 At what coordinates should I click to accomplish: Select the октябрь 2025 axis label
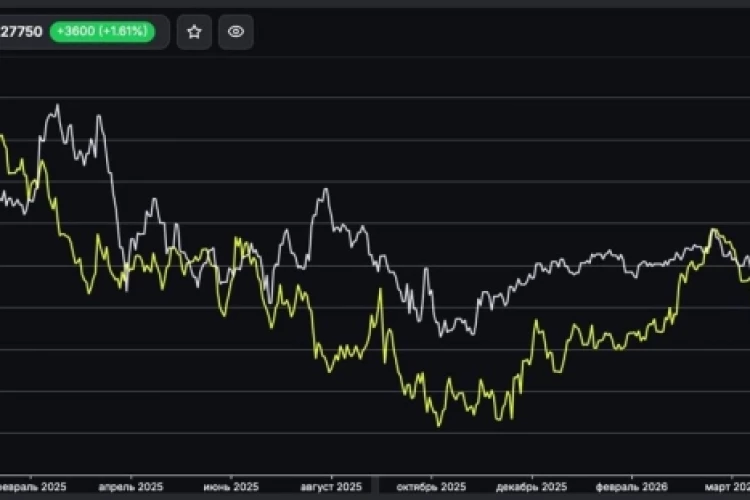pyautogui.click(x=431, y=487)
